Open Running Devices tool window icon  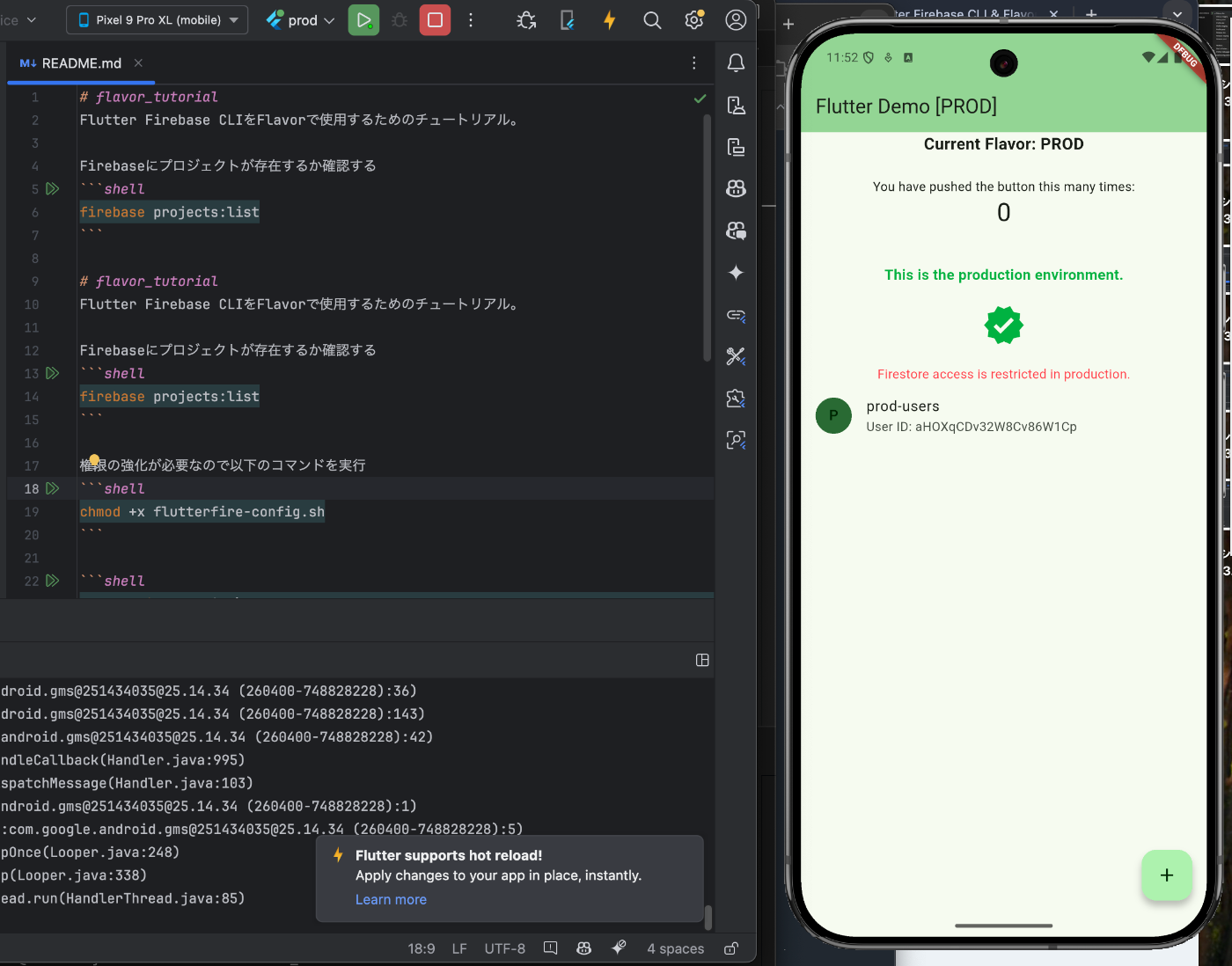click(x=736, y=147)
